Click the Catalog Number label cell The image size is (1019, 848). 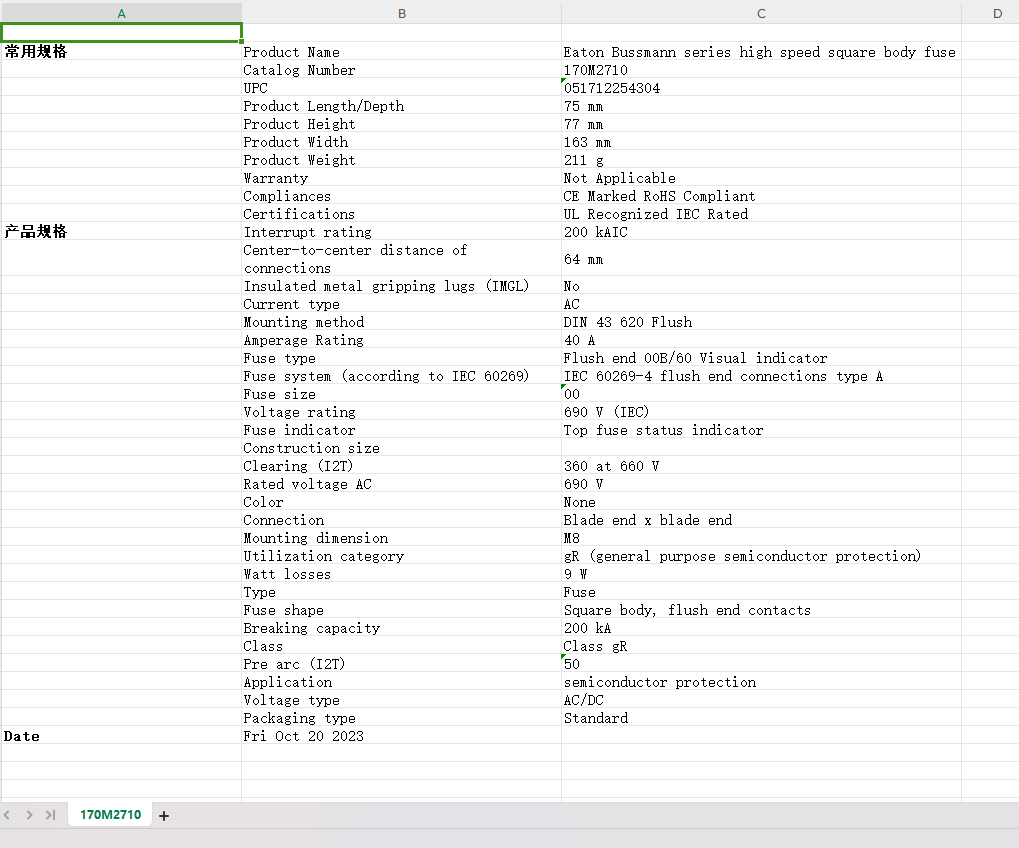[402, 70]
